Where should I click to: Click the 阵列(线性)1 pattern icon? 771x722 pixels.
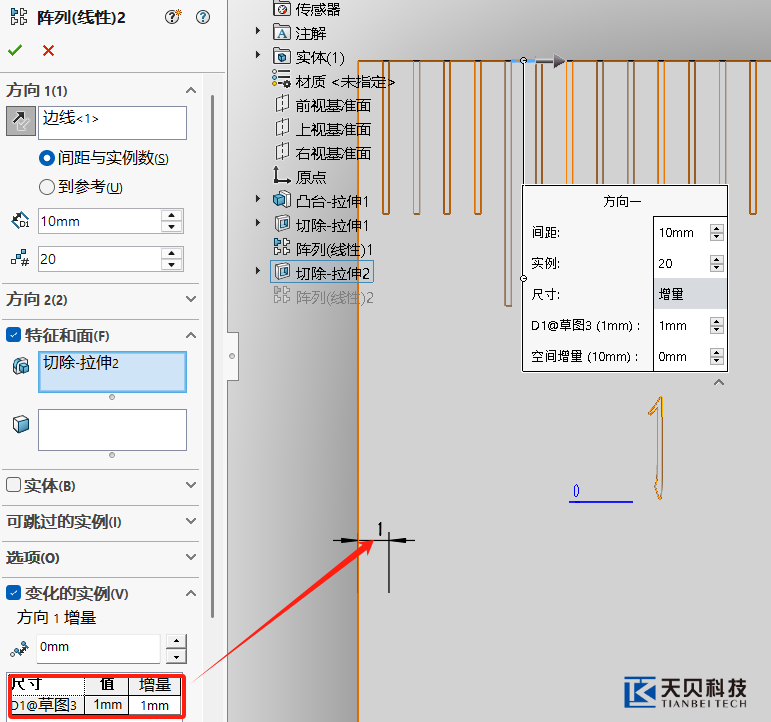(x=282, y=247)
